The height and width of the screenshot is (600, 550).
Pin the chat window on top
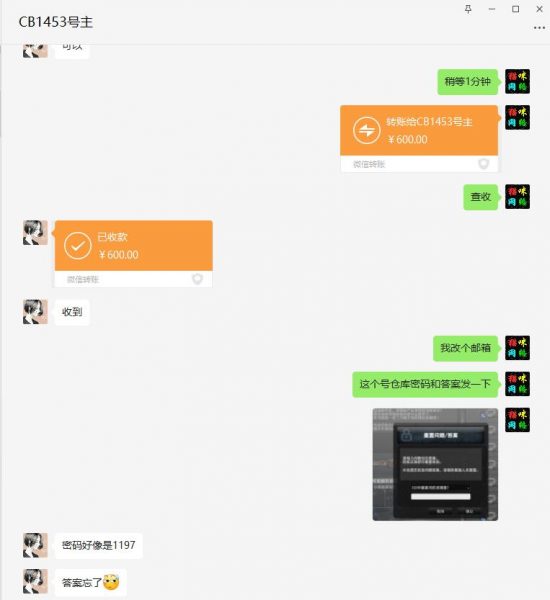tap(468, 9)
